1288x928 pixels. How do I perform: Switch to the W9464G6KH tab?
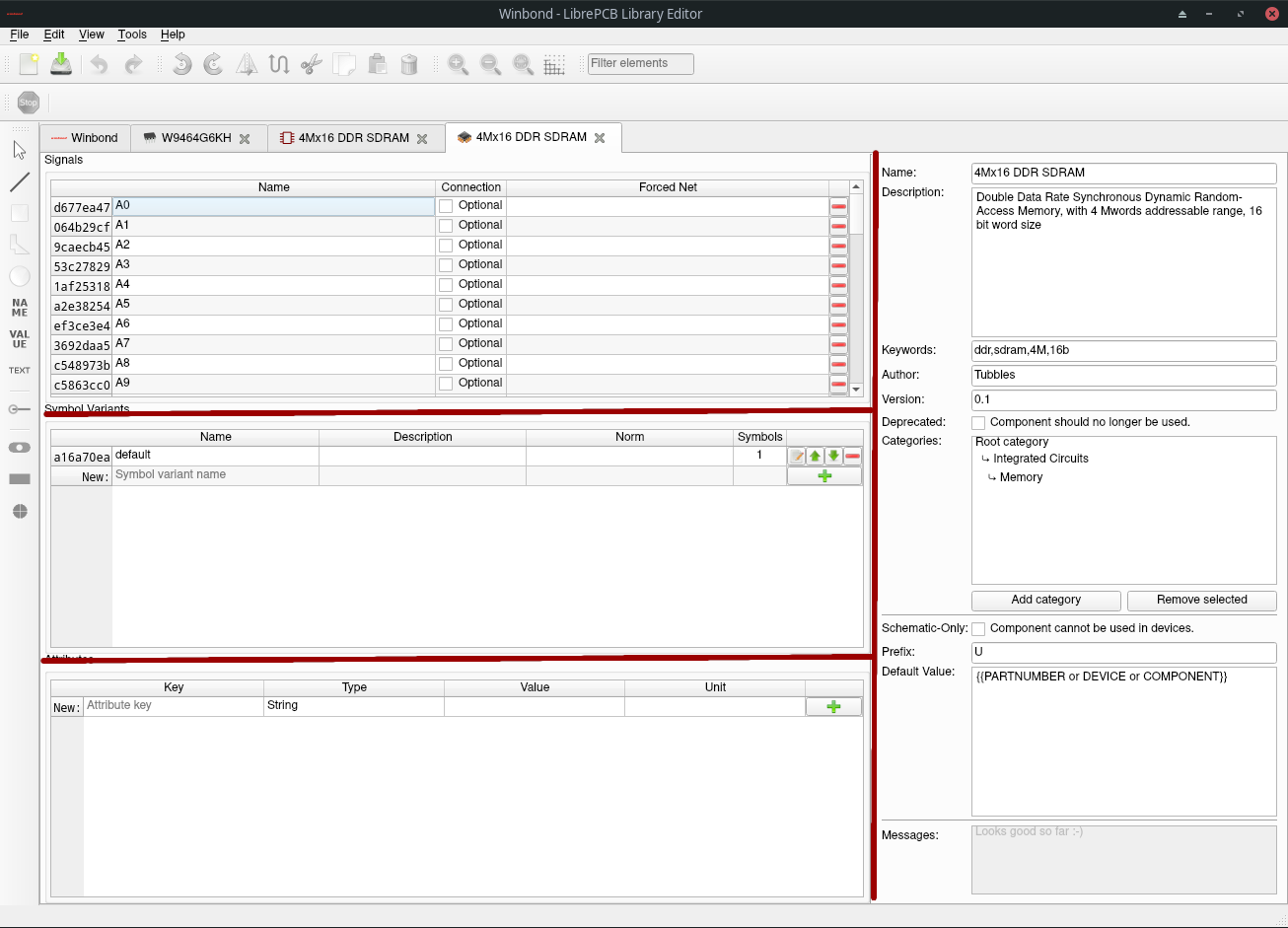[x=198, y=138]
